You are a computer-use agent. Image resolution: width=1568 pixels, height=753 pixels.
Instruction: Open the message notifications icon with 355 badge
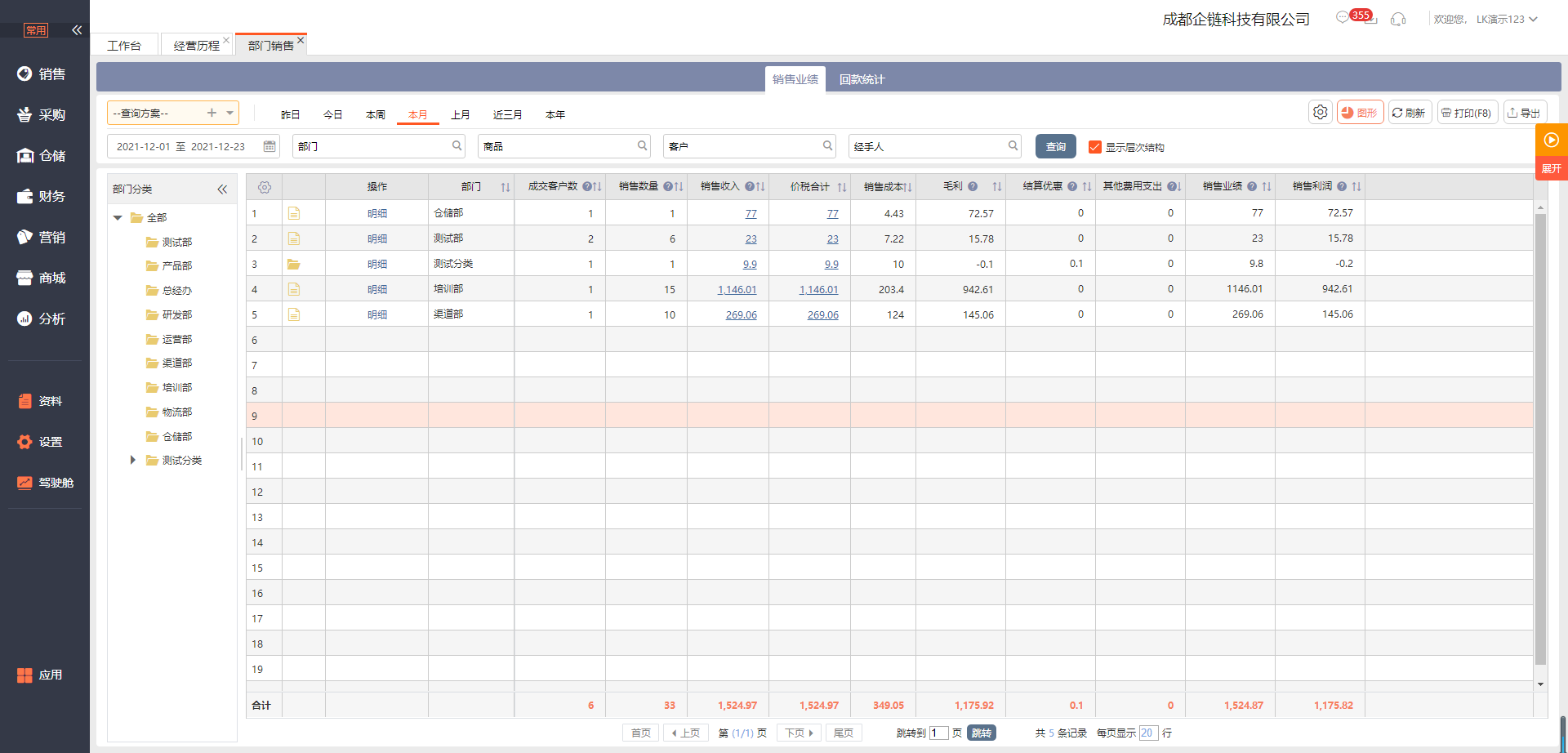click(1343, 18)
